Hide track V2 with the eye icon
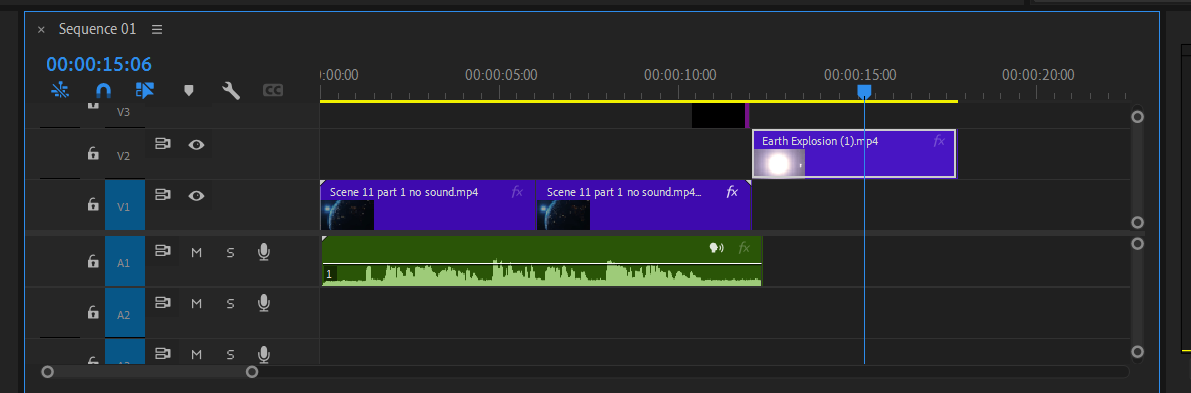Viewport: 1191px width, 393px height. [x=197, y=144]
